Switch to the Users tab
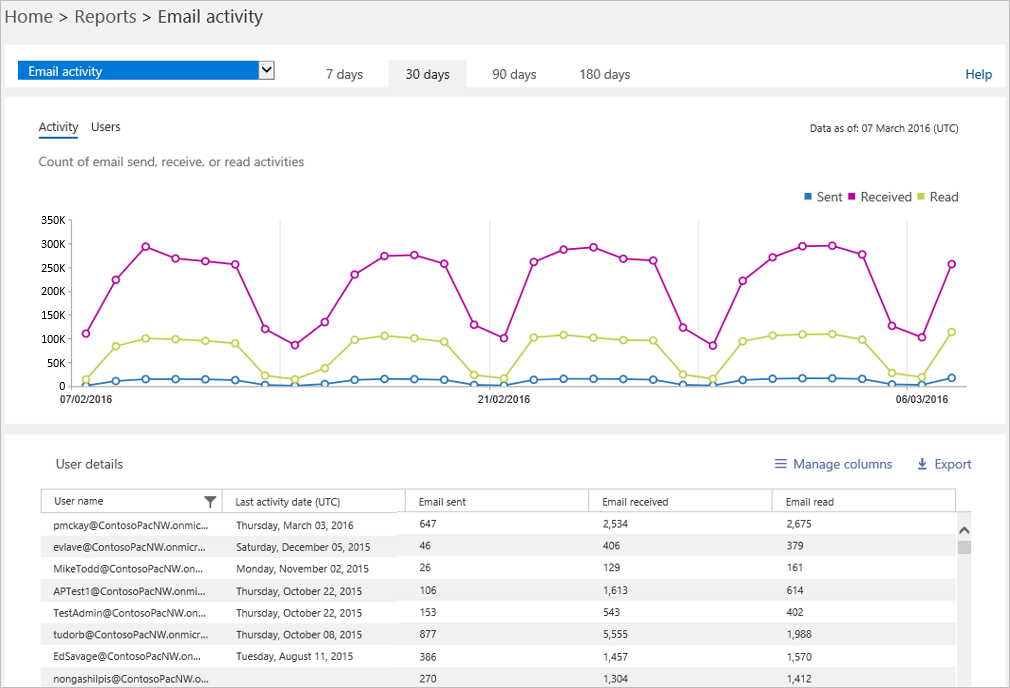This screenshot has height=688, width=1010. pos(105,127)
